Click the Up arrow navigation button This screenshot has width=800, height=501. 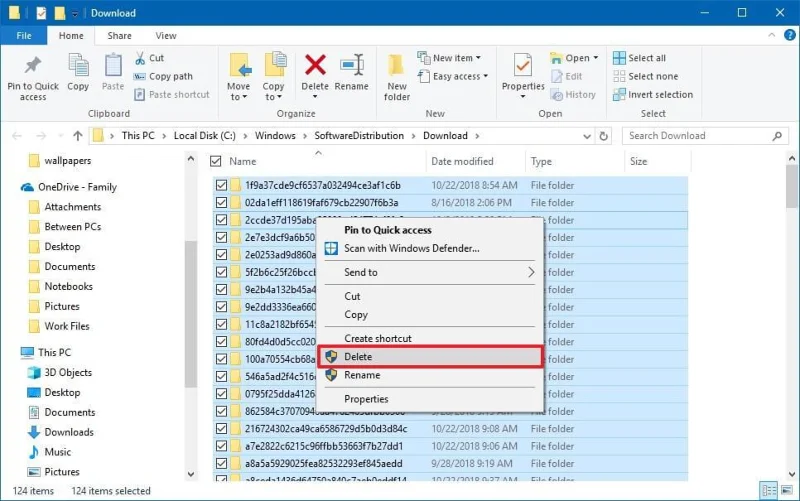[x=78, y=136]
